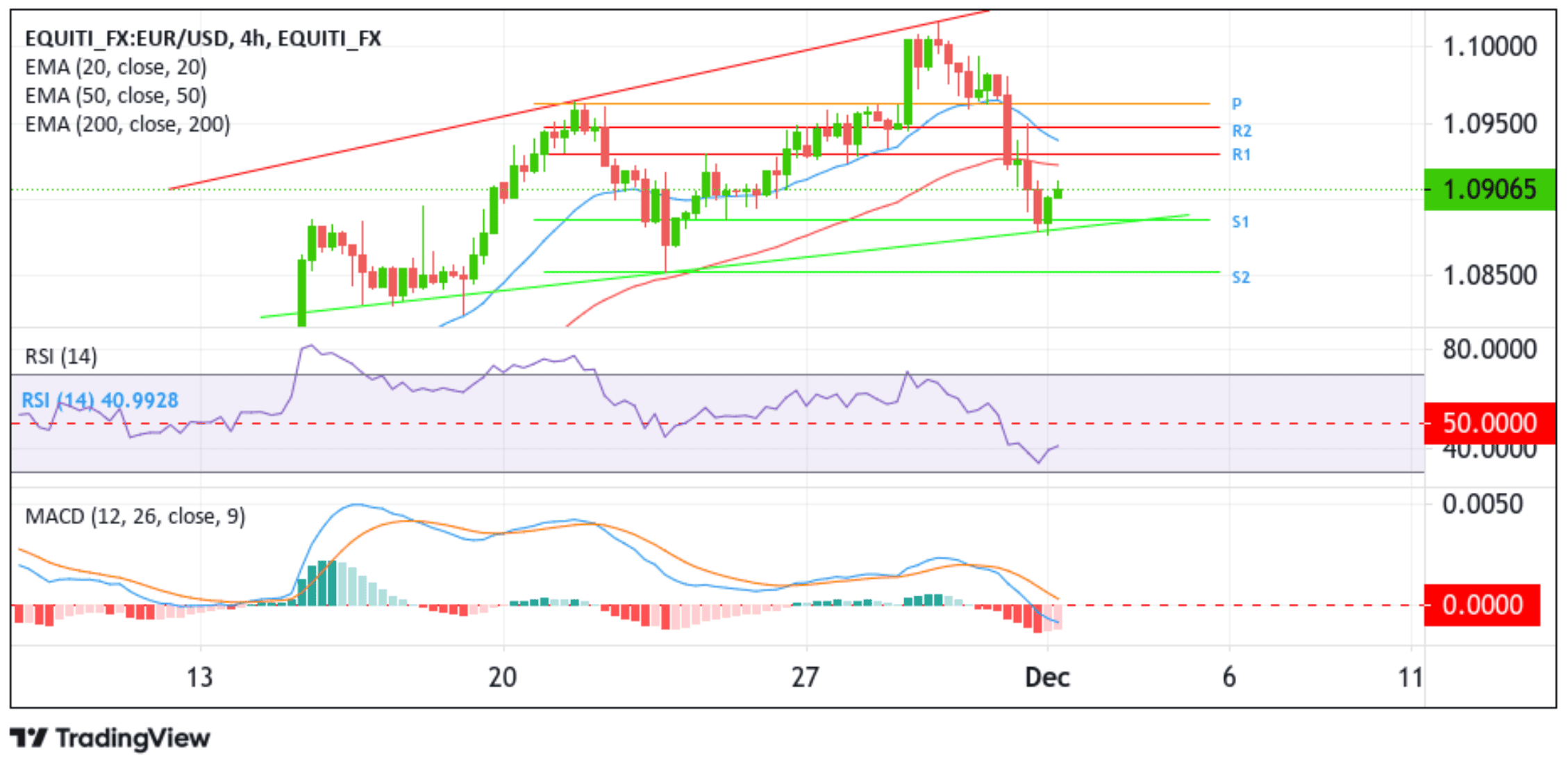Click date 27 on time axis
This screenshot has height=776, width=1568.
click(806, 677)
